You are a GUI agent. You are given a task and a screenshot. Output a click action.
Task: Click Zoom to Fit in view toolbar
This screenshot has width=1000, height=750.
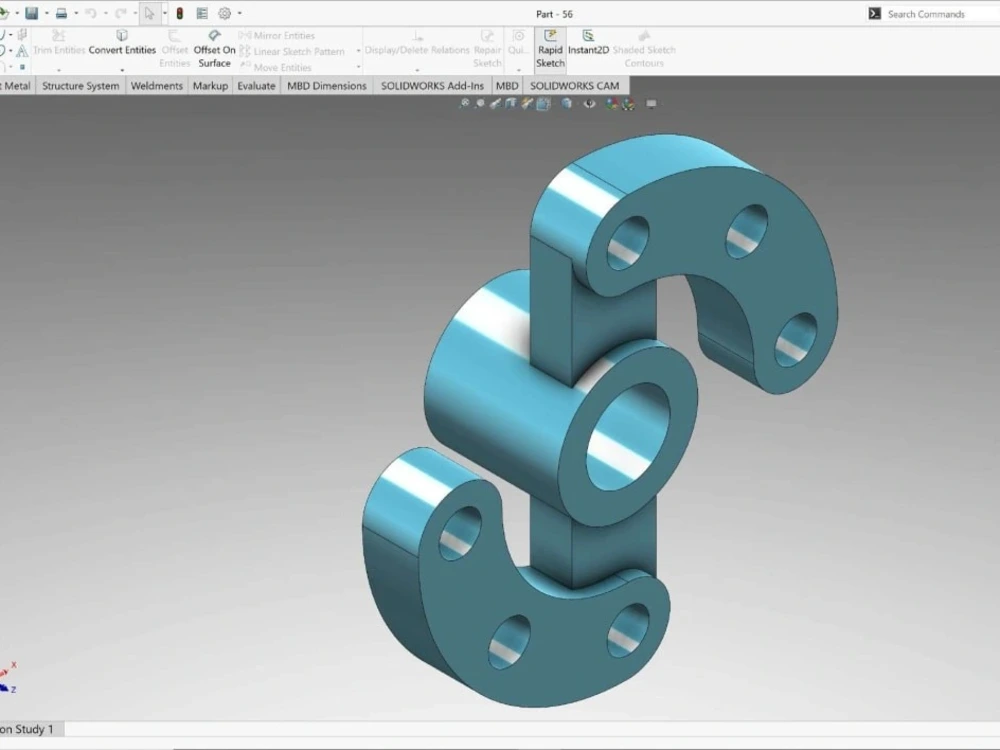(x=464, y=103)
